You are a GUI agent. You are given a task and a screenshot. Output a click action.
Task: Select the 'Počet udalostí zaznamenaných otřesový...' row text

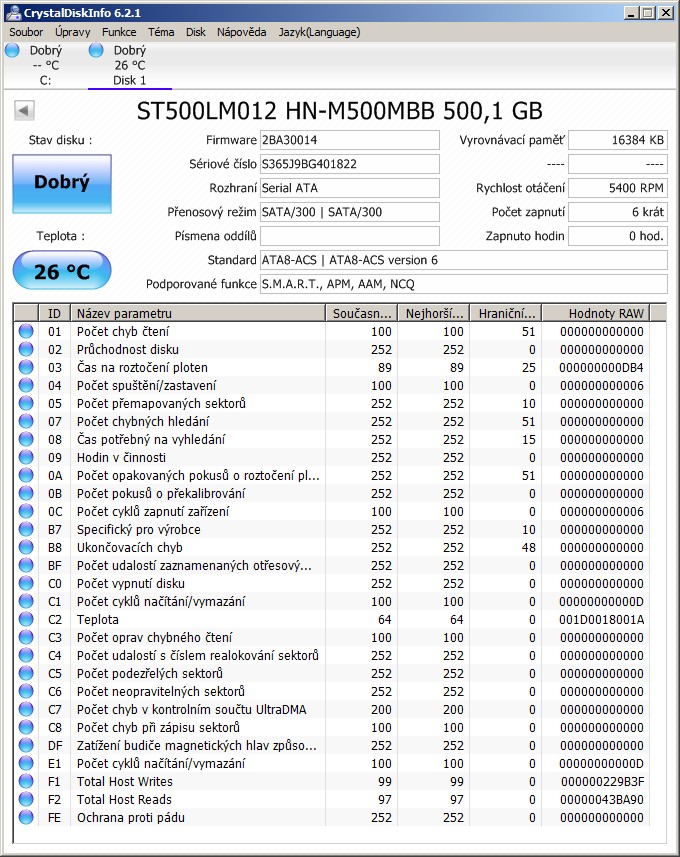tap(194, 566)
